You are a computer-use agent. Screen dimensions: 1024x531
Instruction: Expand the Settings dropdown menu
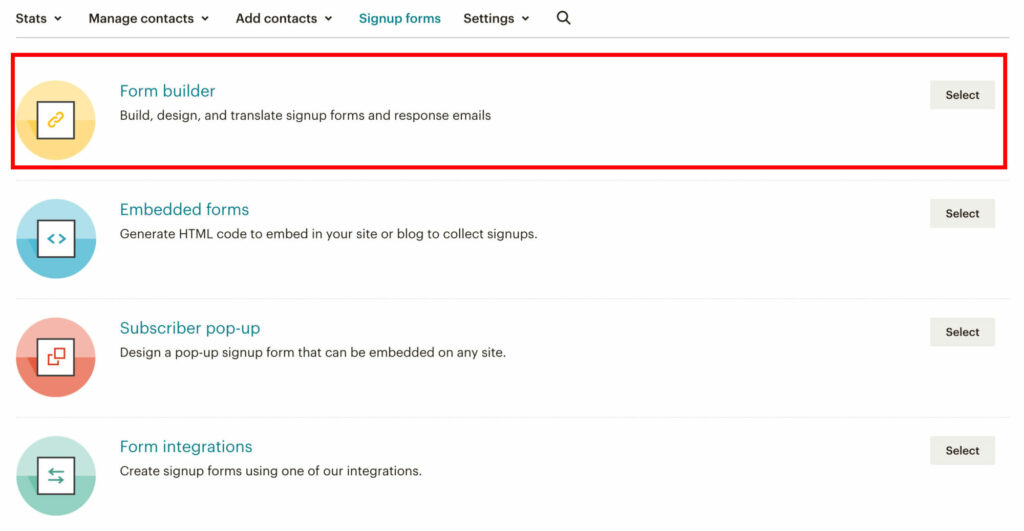pyautogui.click(x=496, y=18)
